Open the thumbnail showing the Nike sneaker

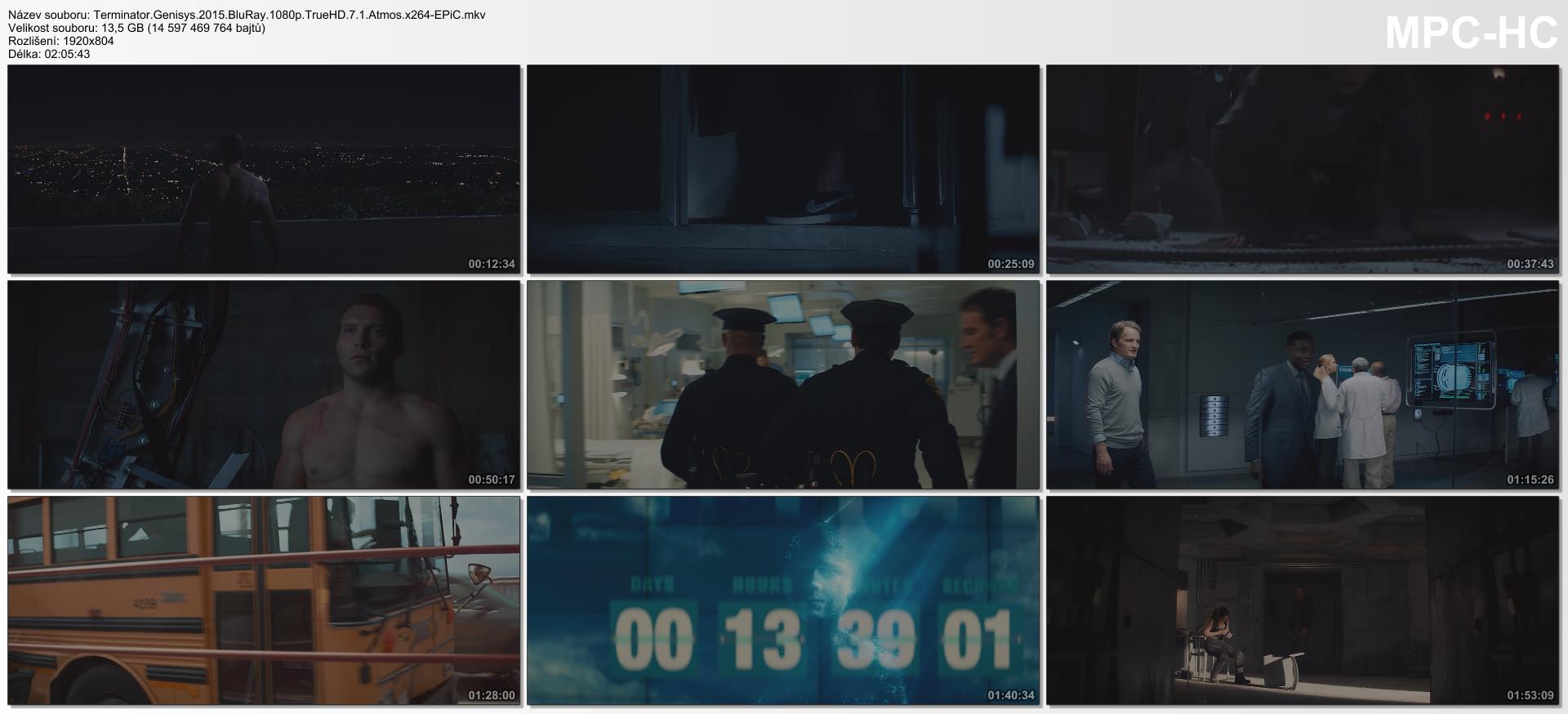(x=782, y=169)
